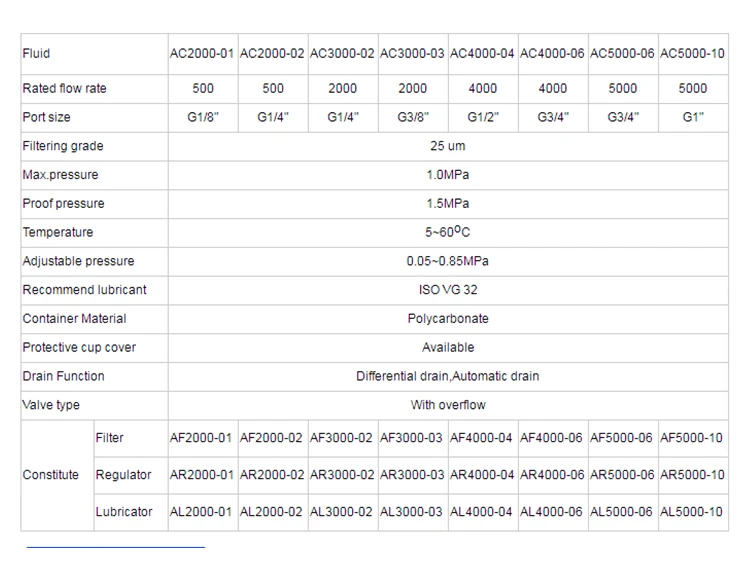Click the AL4000-04 lubricator cell
Screen dimensions: 750x565
(x=483, y=512)
